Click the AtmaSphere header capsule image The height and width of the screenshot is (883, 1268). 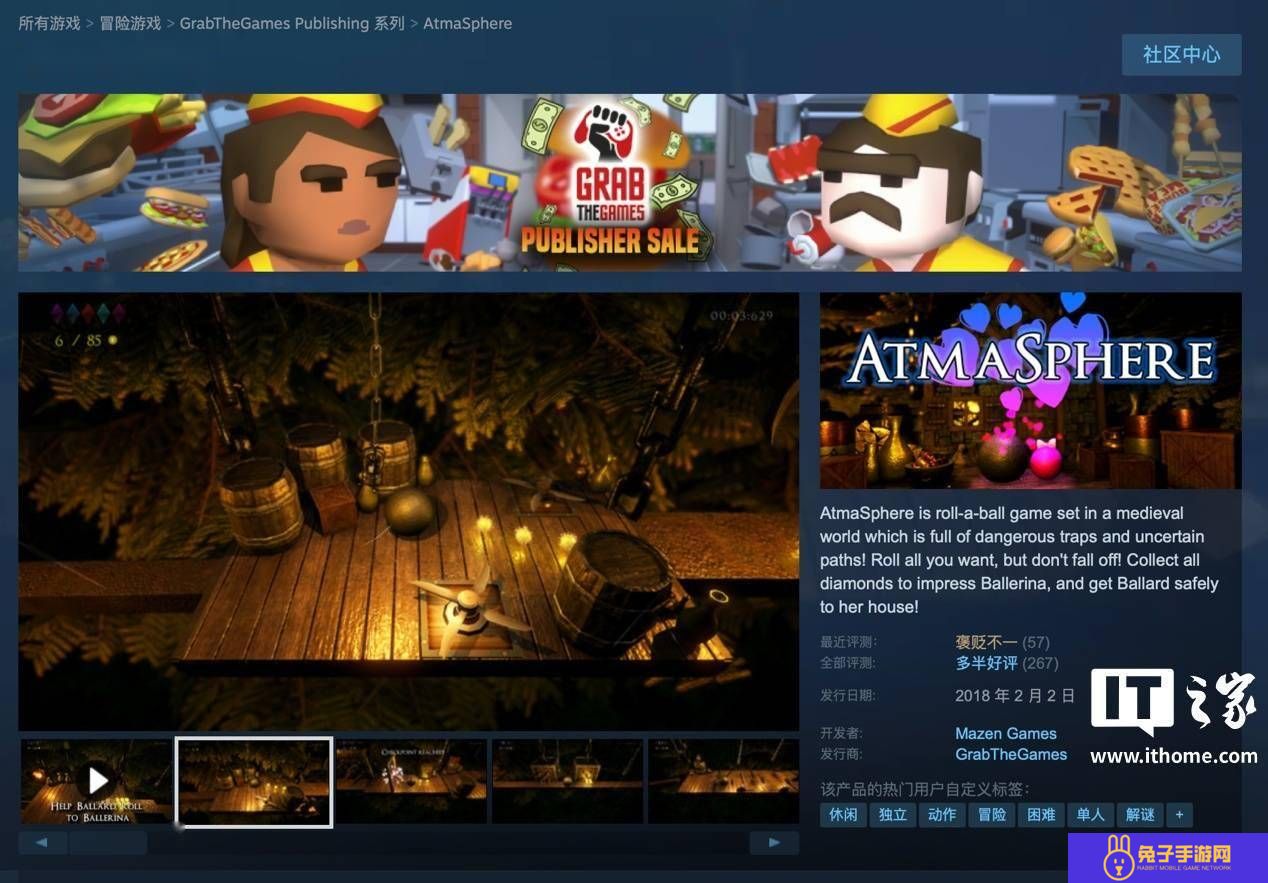[1030, 390]
